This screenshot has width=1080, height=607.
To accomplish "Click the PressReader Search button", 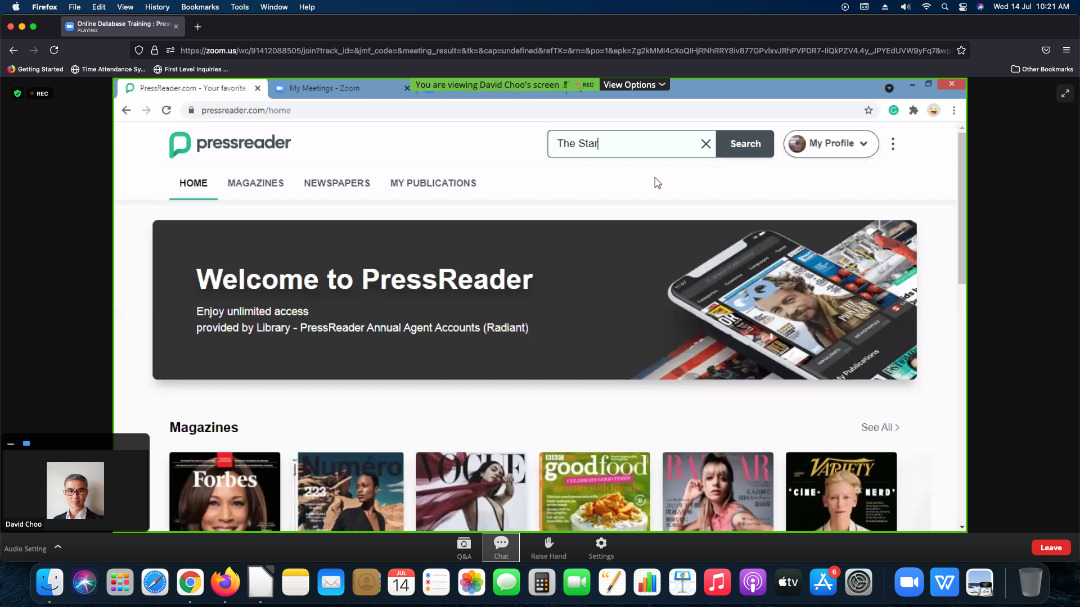I will (745, 144).
